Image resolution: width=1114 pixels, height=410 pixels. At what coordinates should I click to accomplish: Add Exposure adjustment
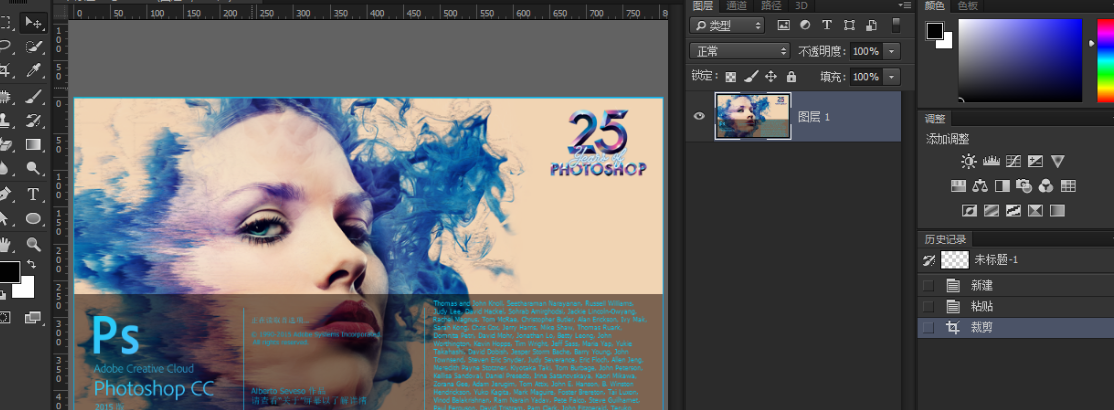coord(1035,161)
